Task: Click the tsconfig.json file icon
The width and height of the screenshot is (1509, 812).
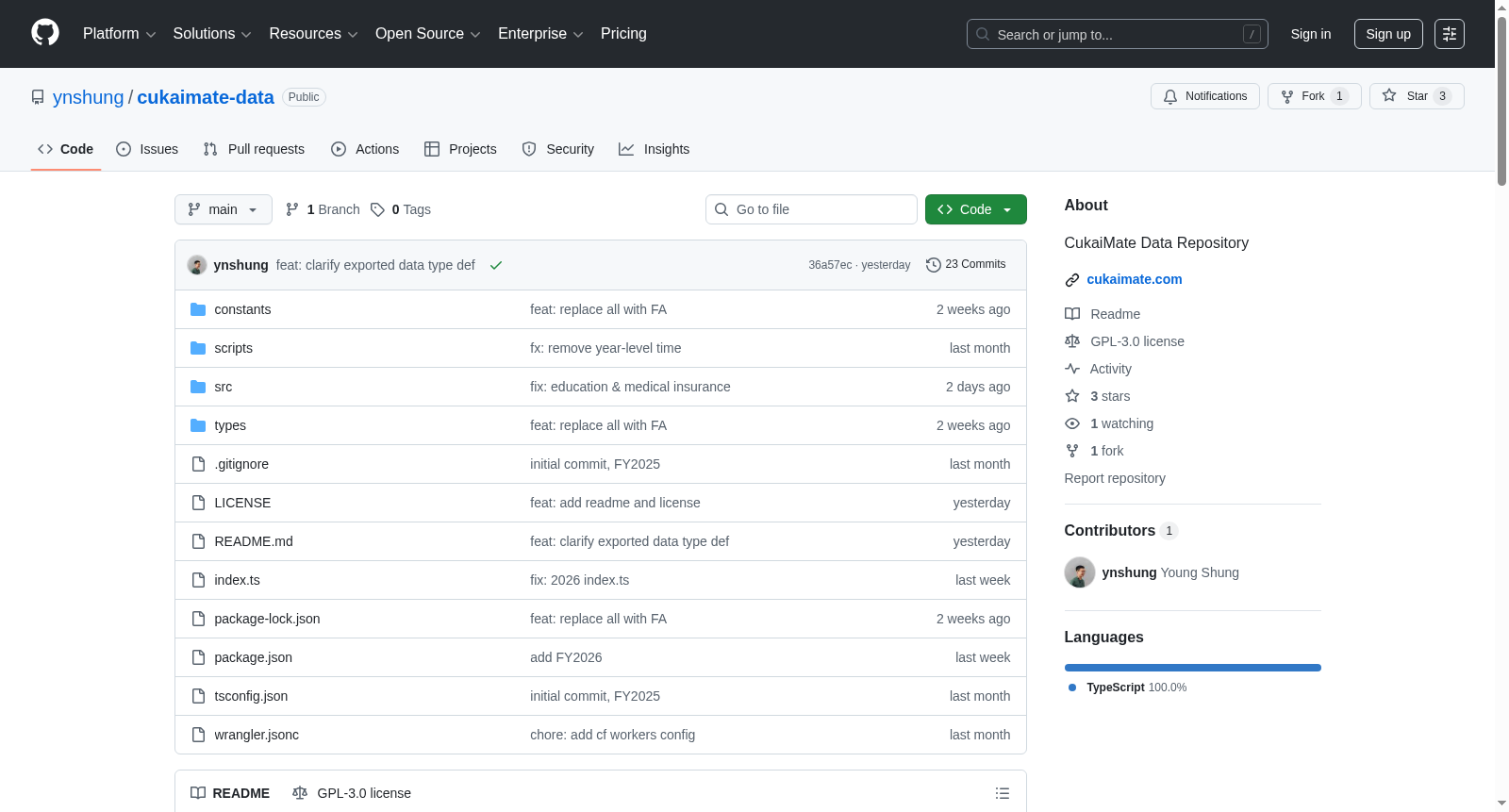Action: point(198,696)
